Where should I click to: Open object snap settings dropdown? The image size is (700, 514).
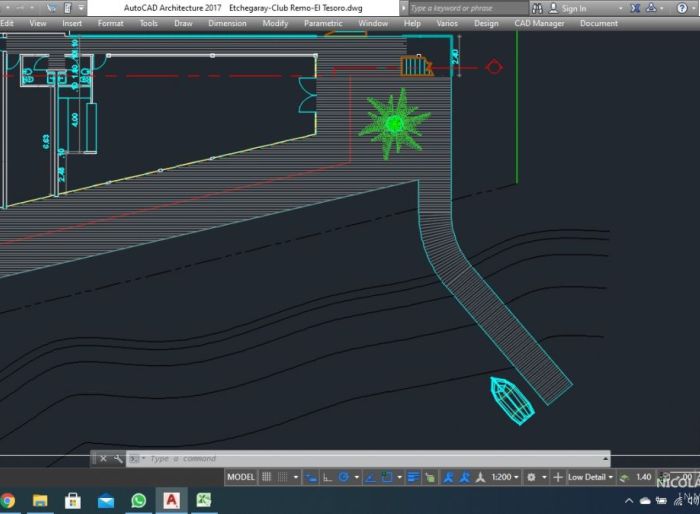point(399,477)
